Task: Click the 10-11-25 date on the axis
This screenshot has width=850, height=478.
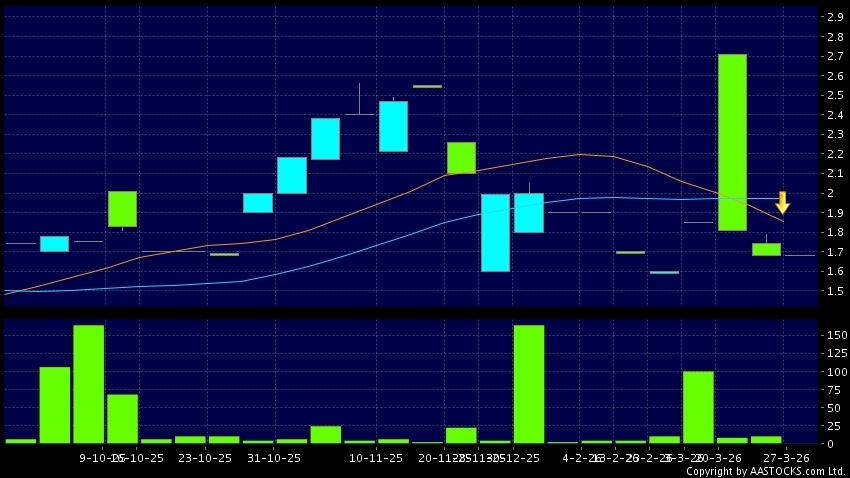Action: [376, 457]
